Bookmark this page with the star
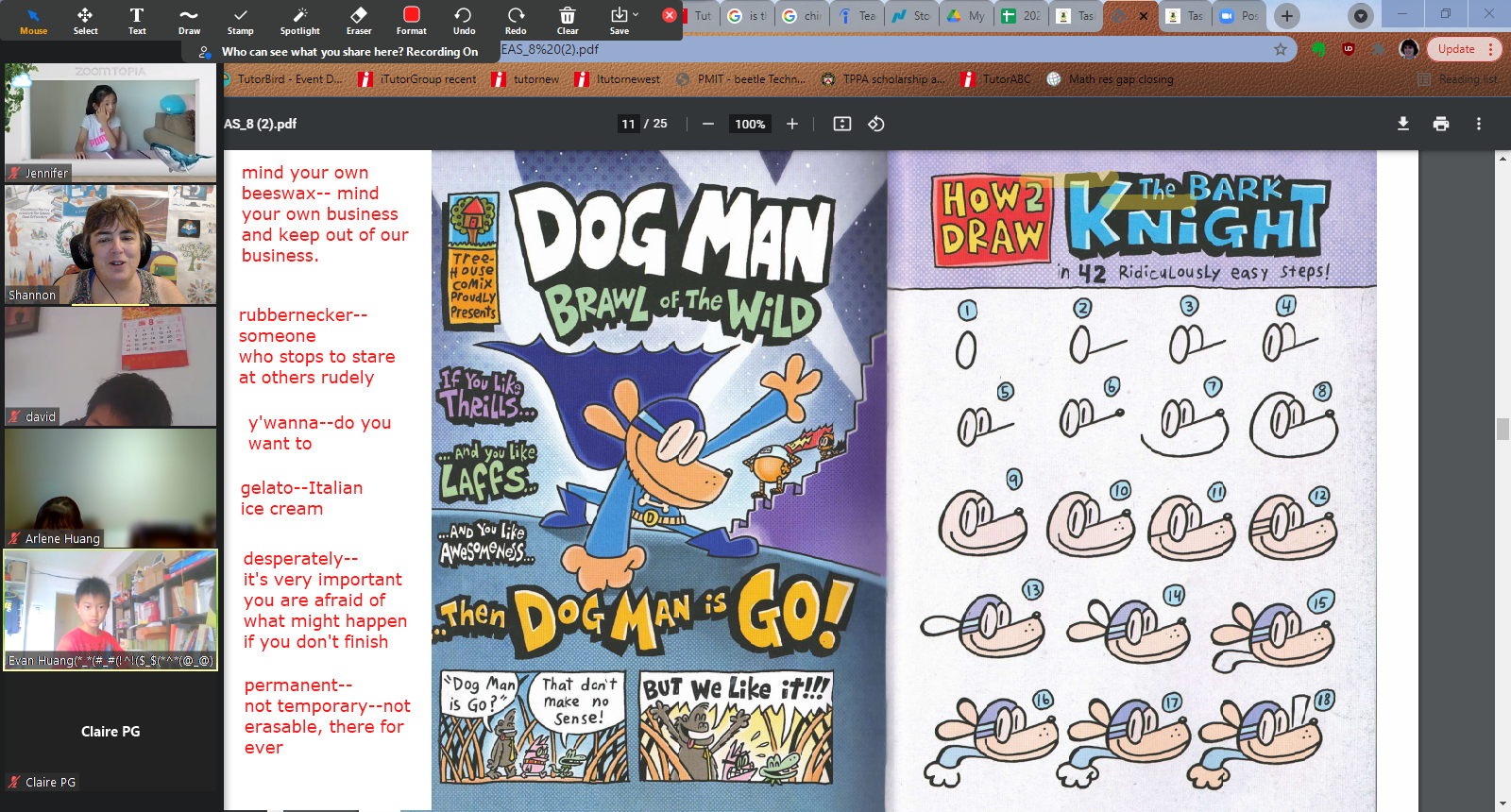The image size is (1511, 812). (x=1281, y=49)
